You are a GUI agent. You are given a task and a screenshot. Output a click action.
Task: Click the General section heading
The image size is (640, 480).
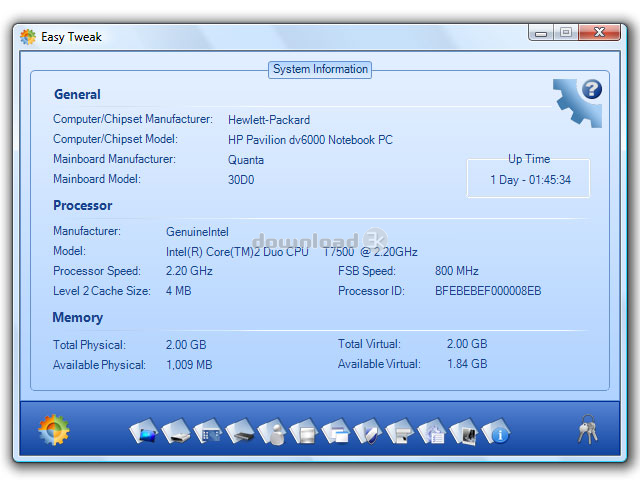pos(77,95)
